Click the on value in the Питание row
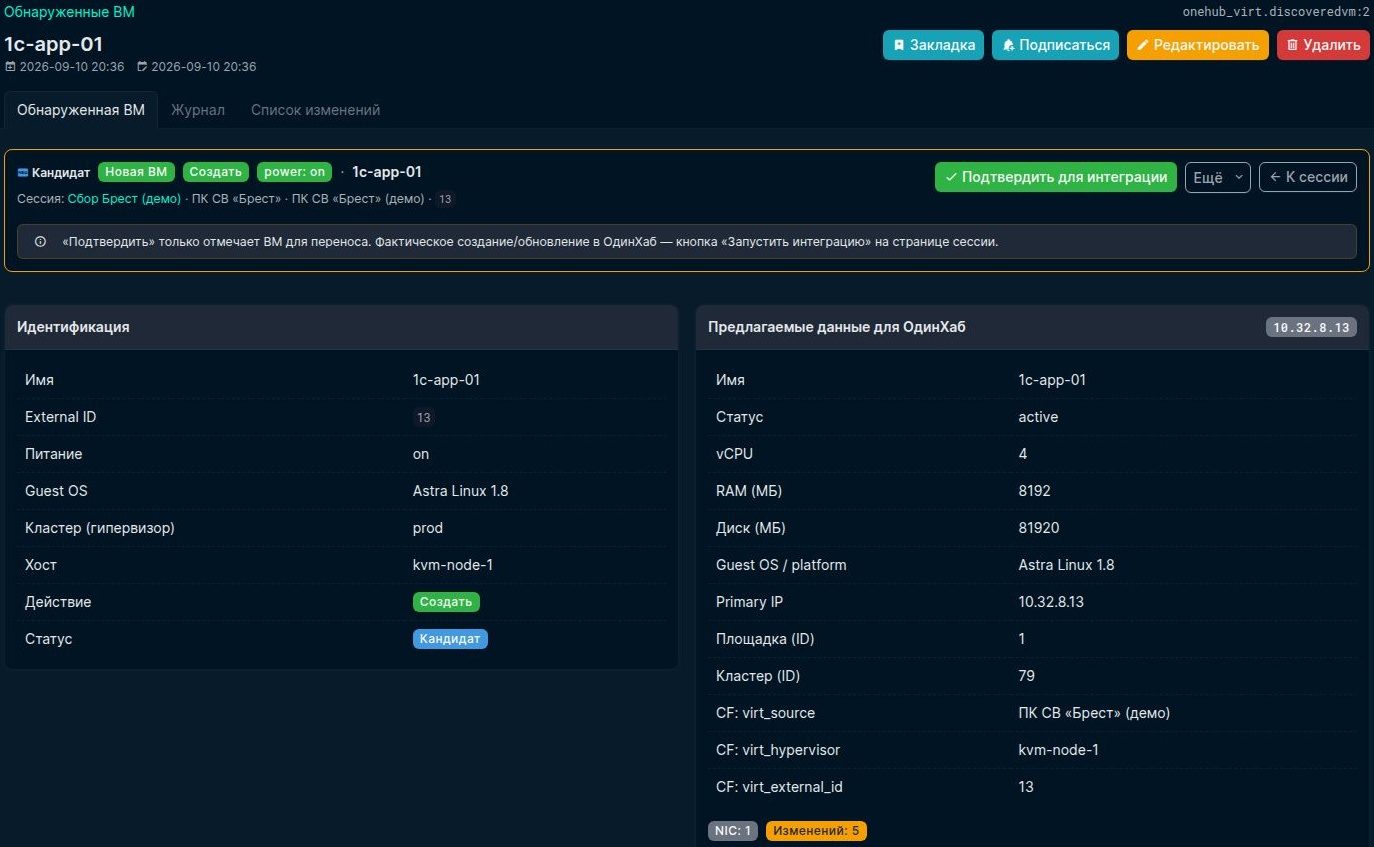The height and width of the screenshot is (847, 1374). tap(421, 454)
